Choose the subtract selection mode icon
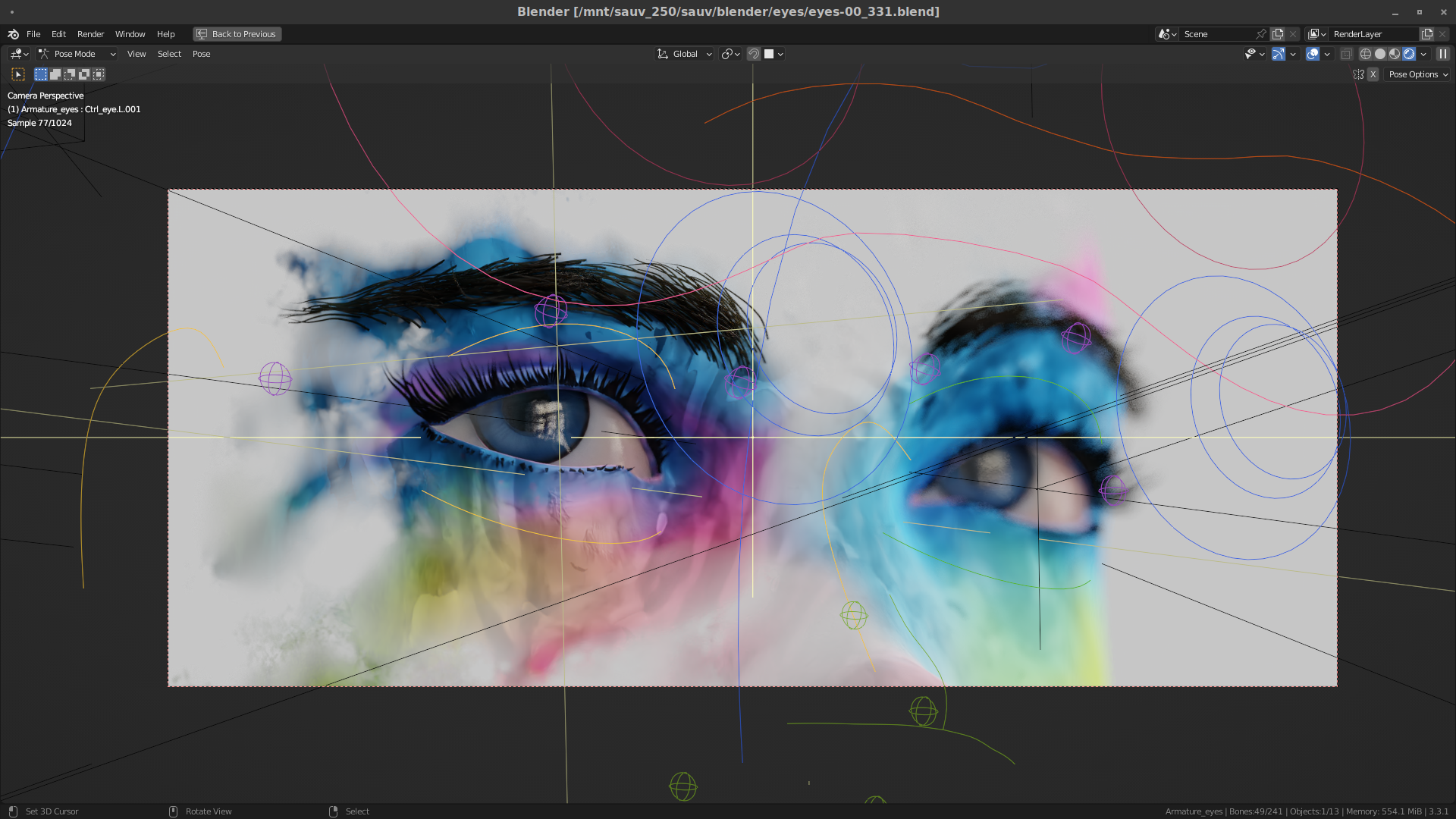The height and width of the screenshot is (819, 1456). 70,74
